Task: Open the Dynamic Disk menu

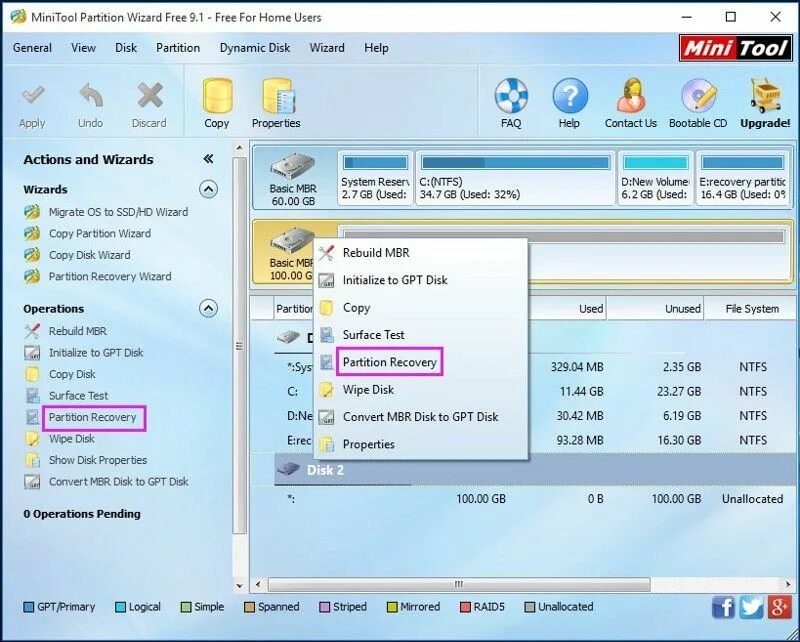Action: click(x=255, y=47)
